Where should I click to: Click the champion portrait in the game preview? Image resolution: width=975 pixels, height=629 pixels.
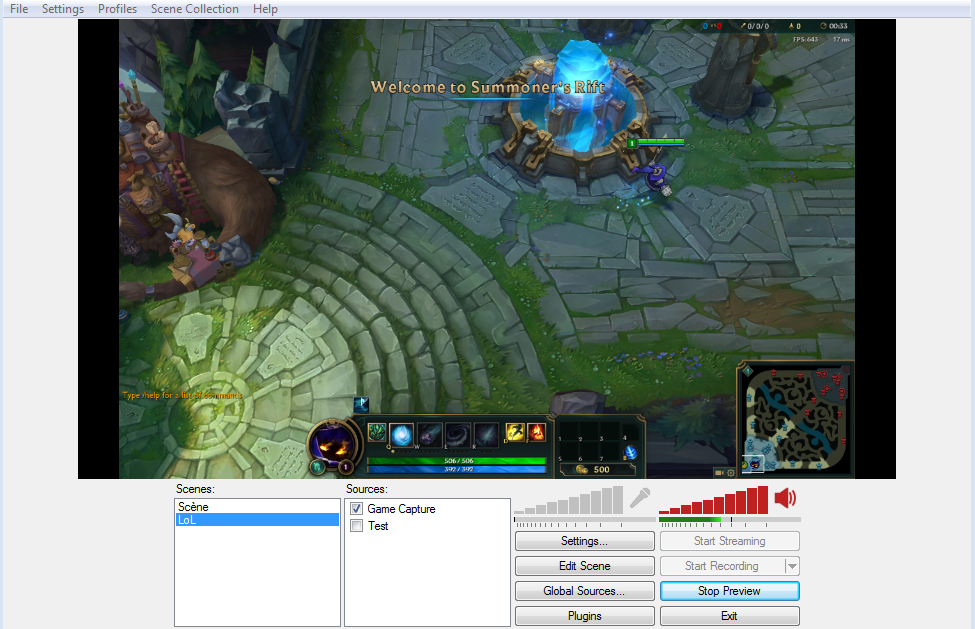(335, 444)
